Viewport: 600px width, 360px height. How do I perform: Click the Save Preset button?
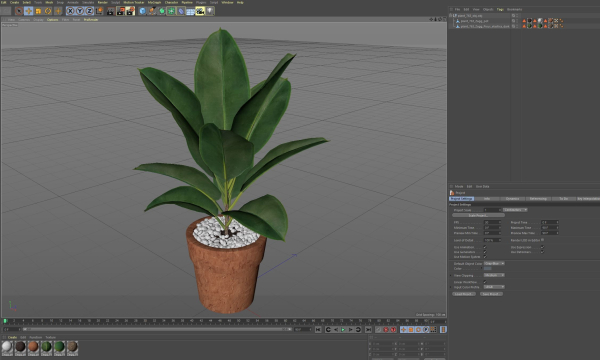(x=491, y=294)
